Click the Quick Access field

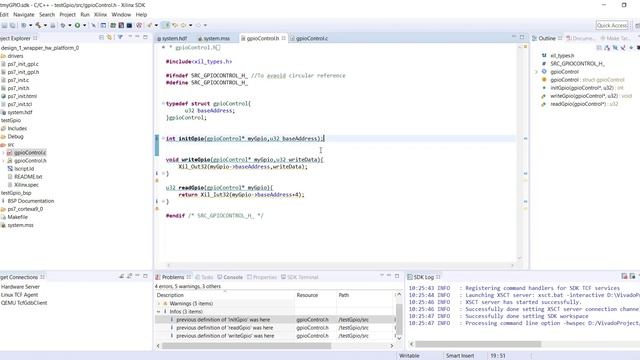[612, 25]
